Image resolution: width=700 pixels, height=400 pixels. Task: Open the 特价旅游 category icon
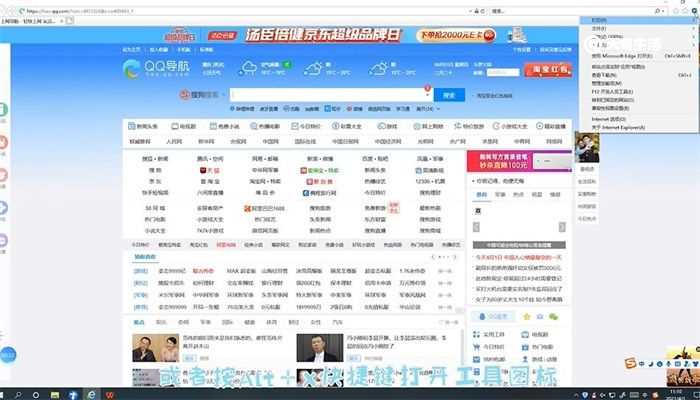tap(469, 126)
